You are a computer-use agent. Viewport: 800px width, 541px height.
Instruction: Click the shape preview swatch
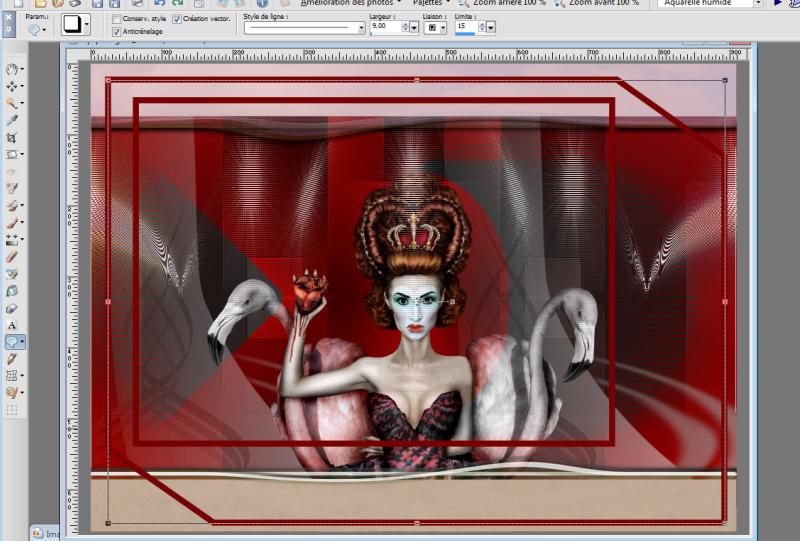coord(72,24)
